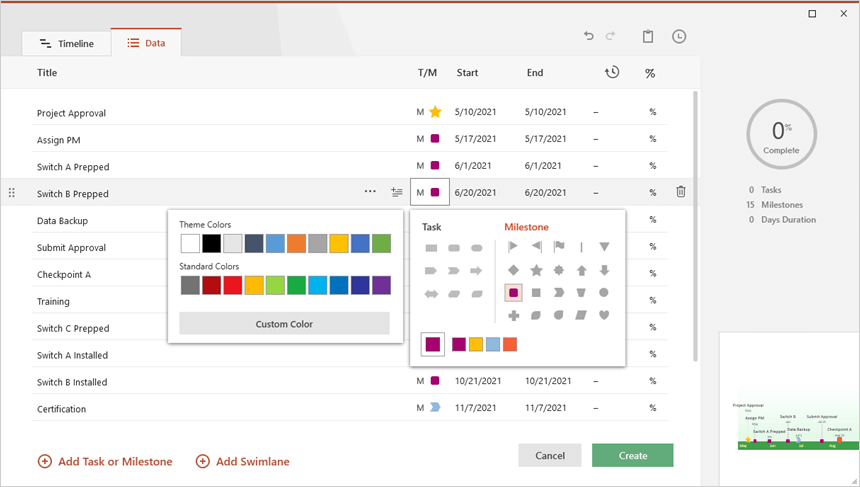Click the insert row icon for Switch B Prepped

point(397,192)
